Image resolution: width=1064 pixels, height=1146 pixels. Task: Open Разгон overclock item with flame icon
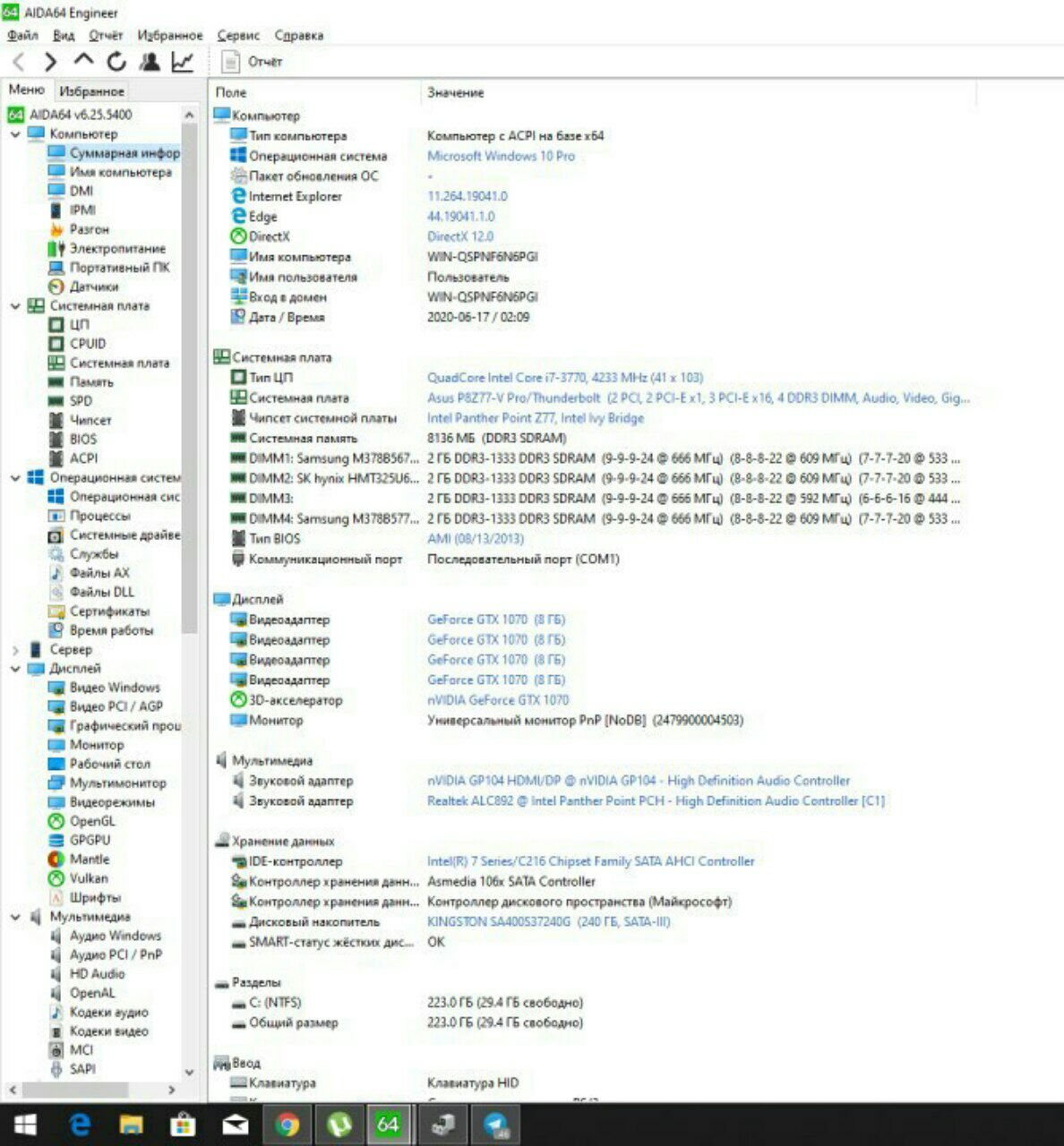79,229
